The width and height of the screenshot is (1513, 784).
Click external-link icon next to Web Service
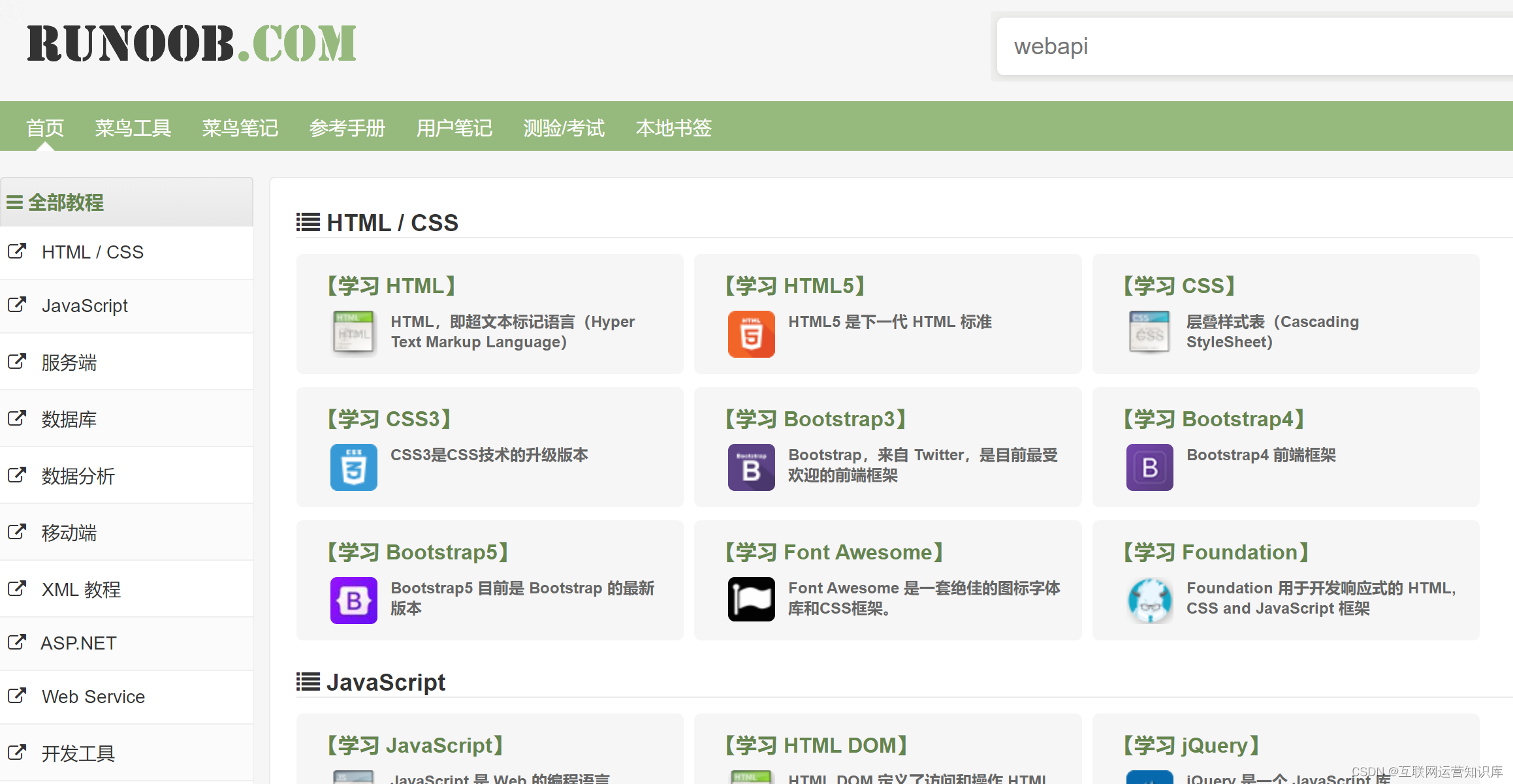(17, 696)
